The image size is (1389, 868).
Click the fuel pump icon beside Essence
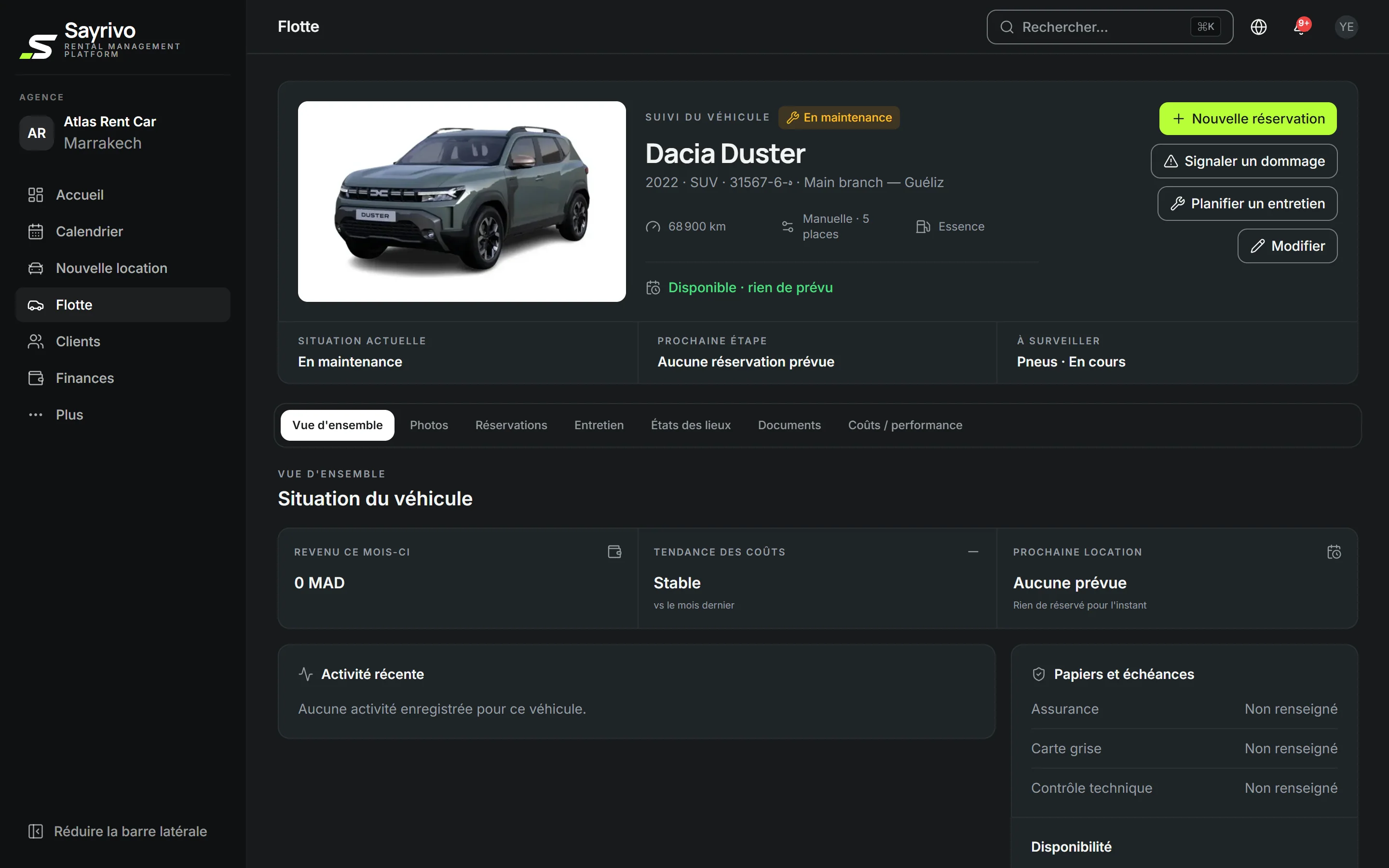coord(923,227)
